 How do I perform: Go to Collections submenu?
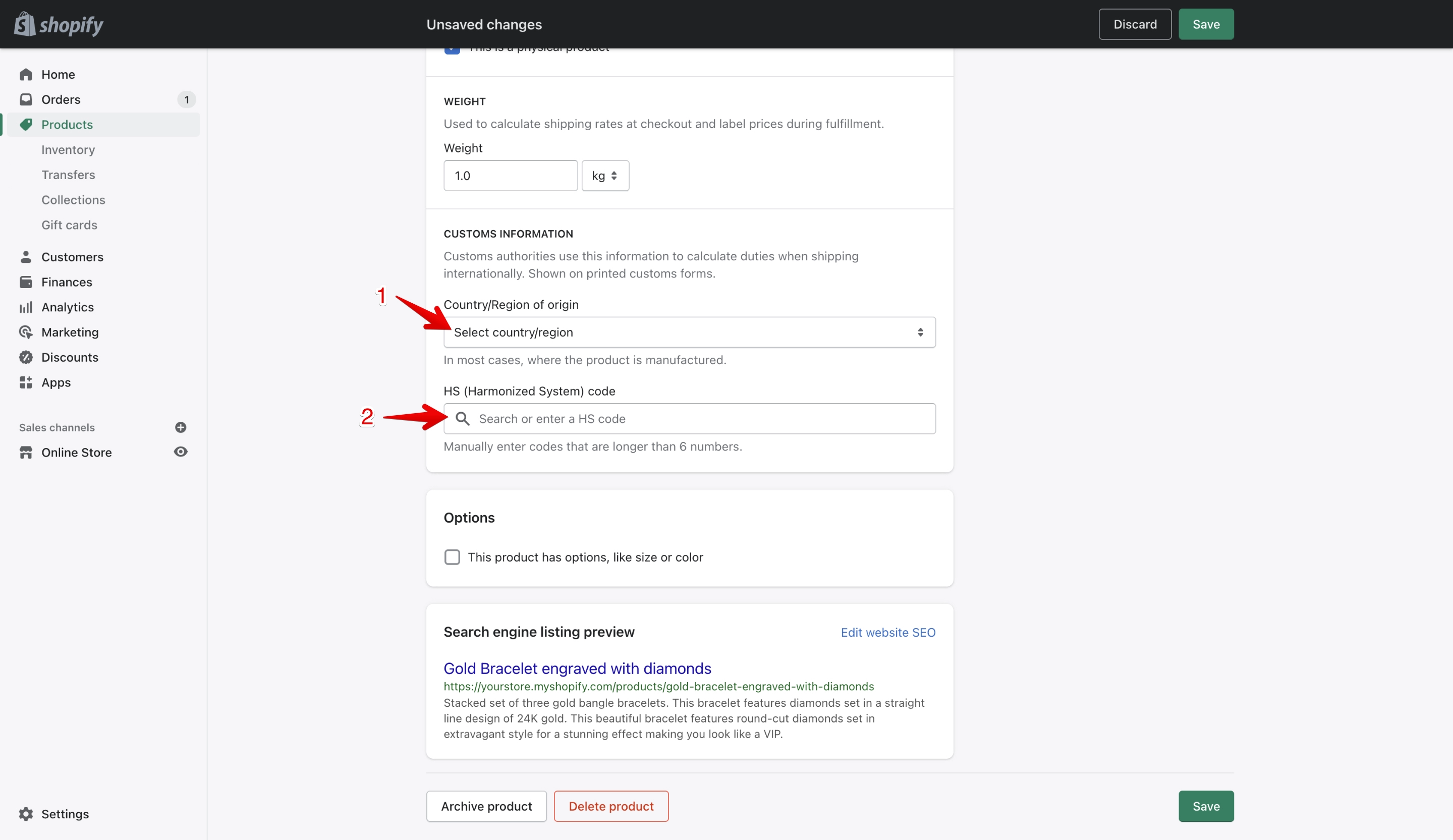(x=73, y=199)
